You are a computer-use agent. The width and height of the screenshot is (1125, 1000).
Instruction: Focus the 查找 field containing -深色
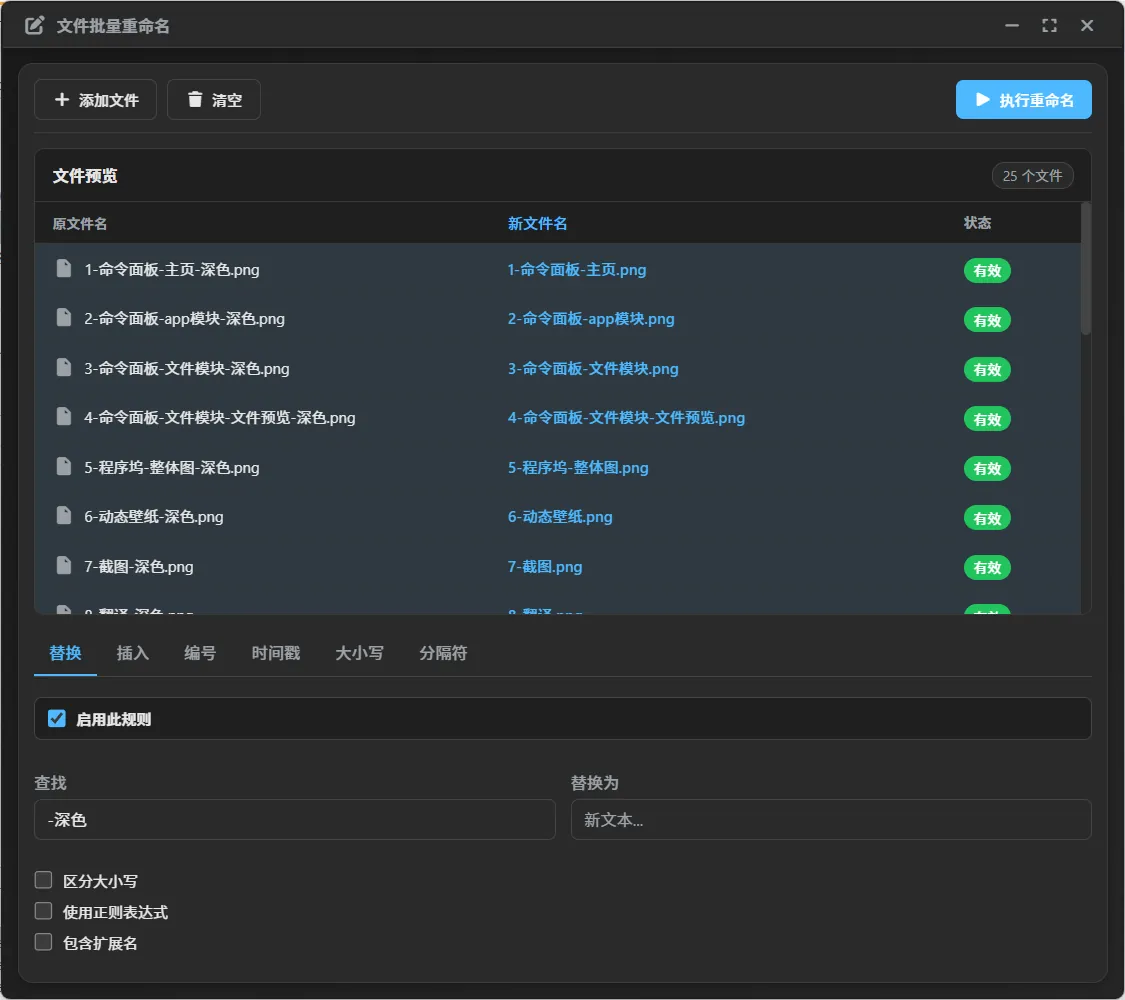click(295, 819)
